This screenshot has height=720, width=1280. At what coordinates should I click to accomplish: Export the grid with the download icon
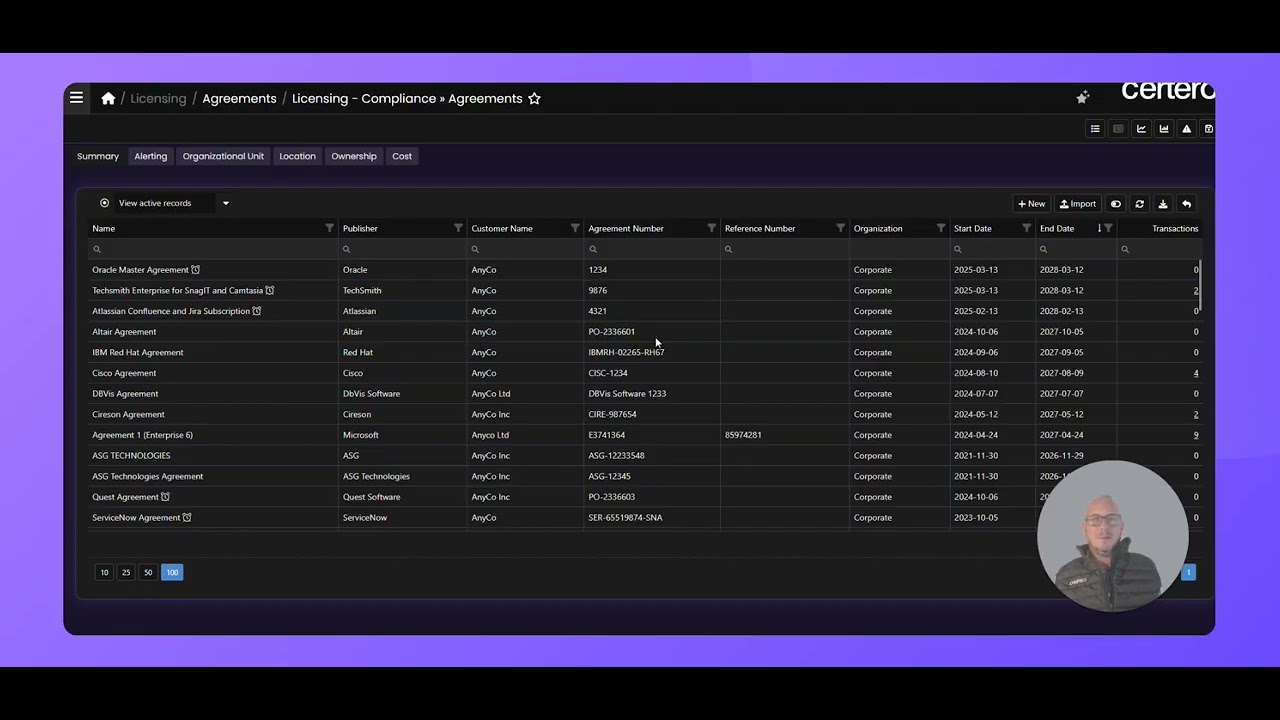tap(1163, 204)
